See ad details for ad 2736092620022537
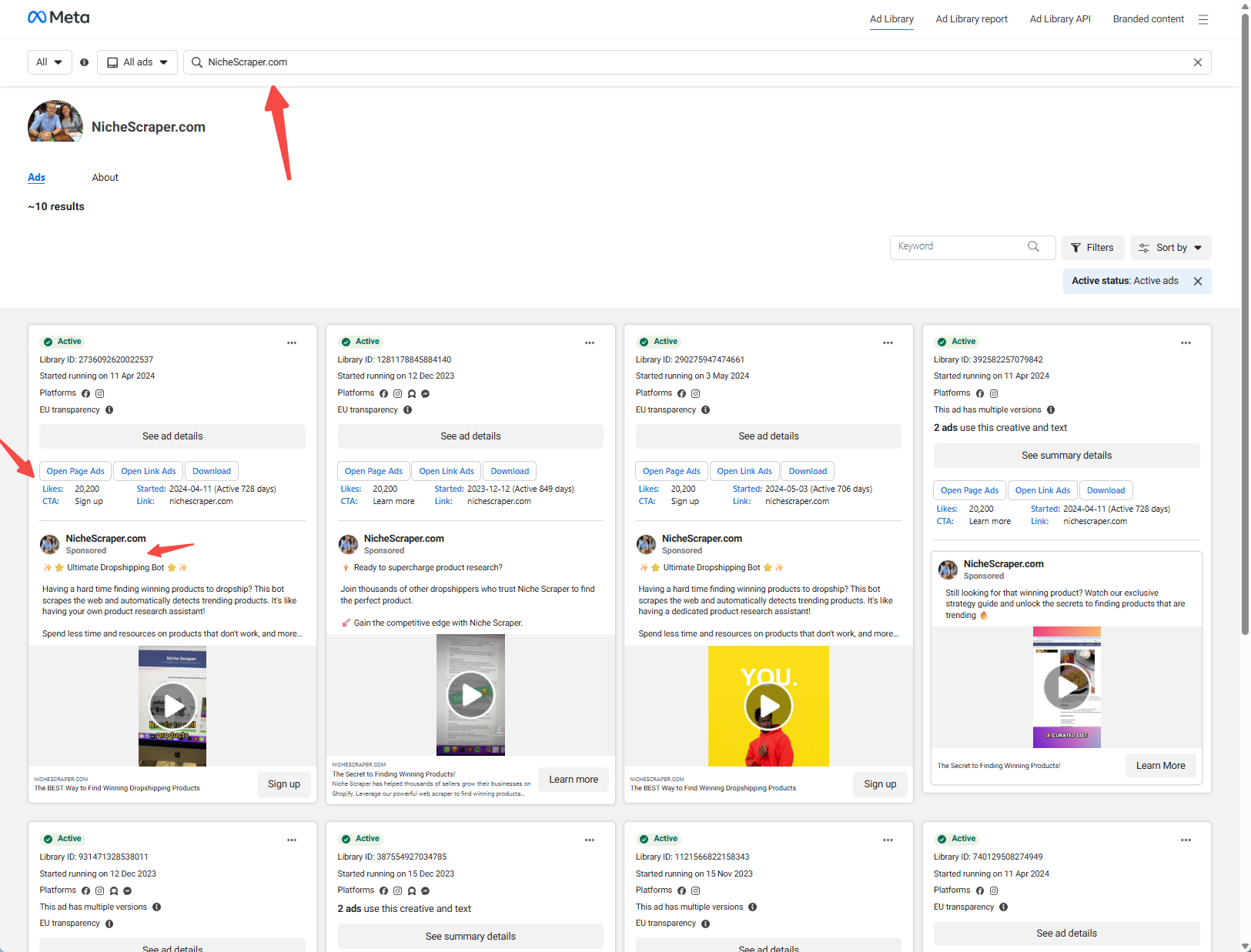The width and height of the screenshot is (1251, 952). point(172,436)
